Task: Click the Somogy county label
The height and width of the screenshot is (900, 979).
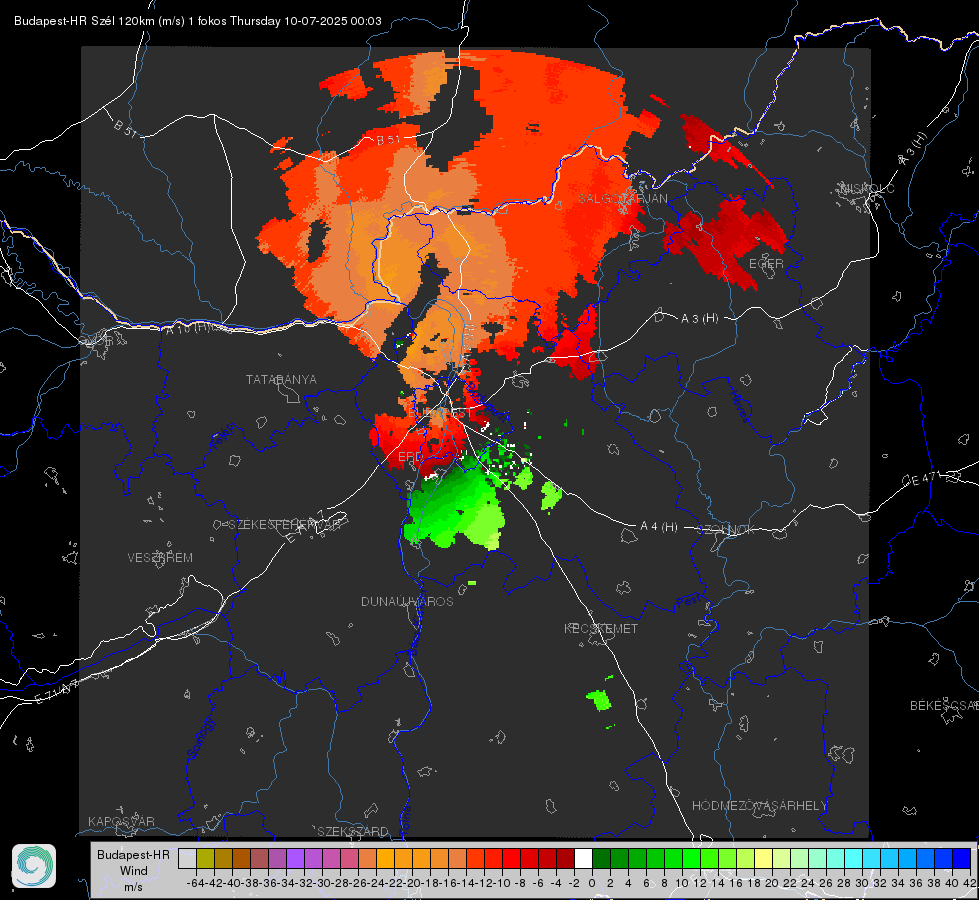Action: (201, 738)
